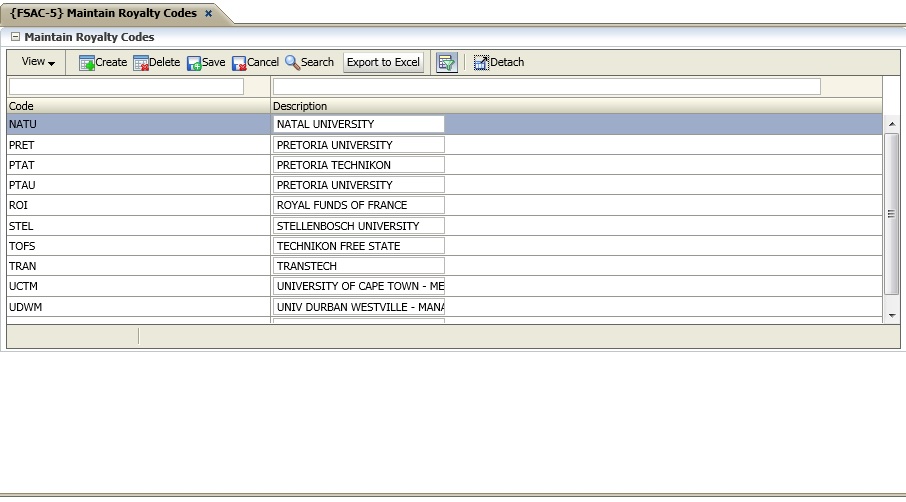Detach the table using Detach icon
906x502 pixels.
(481, 63)
